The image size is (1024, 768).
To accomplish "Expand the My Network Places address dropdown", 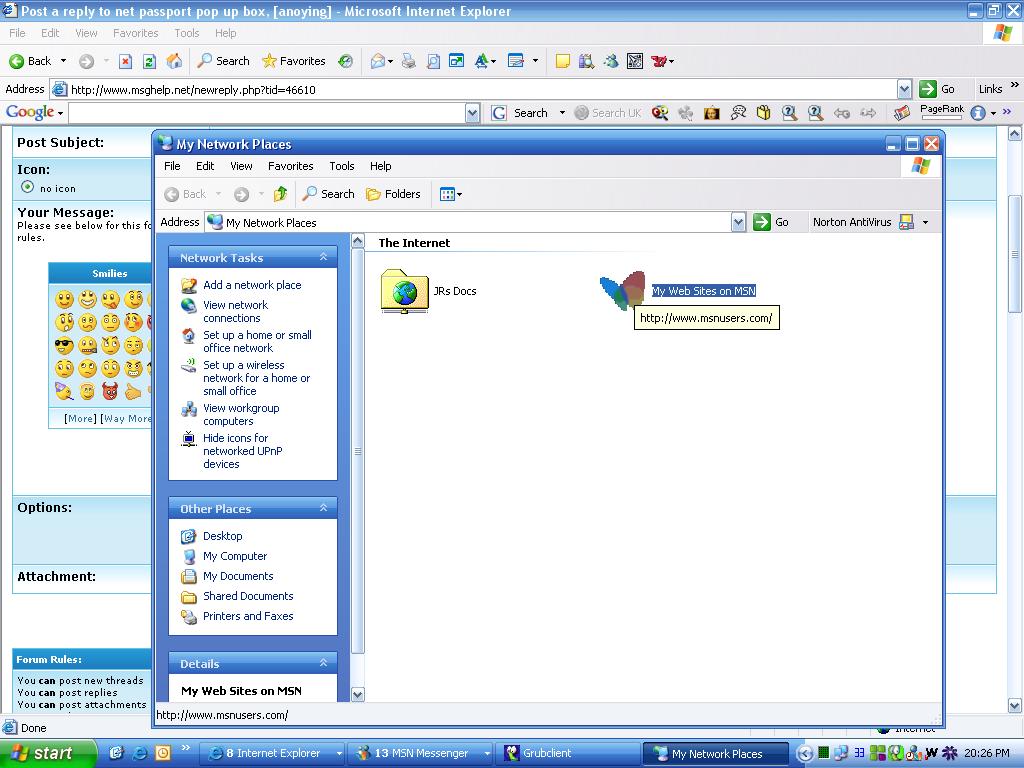I will pos(738,222).
